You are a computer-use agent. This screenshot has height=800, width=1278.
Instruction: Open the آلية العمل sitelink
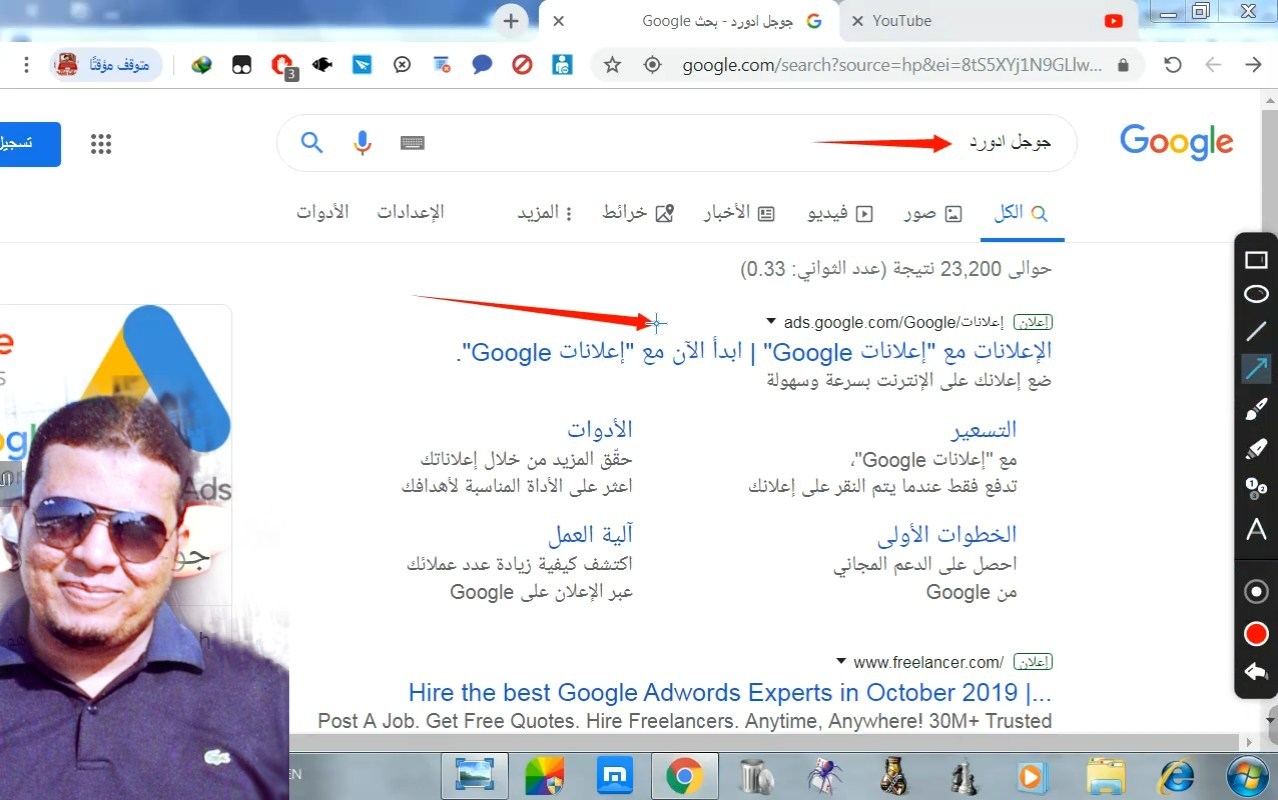590,534
